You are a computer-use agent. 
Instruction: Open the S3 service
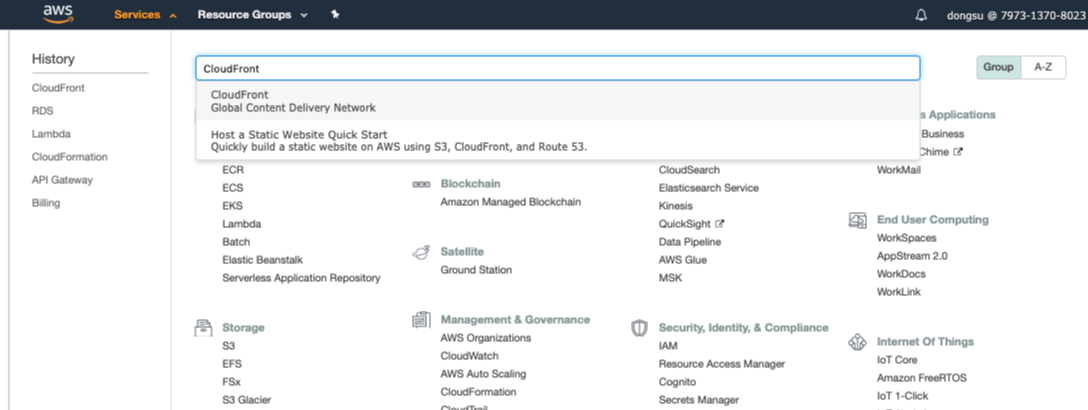click(x=228, y=345)
